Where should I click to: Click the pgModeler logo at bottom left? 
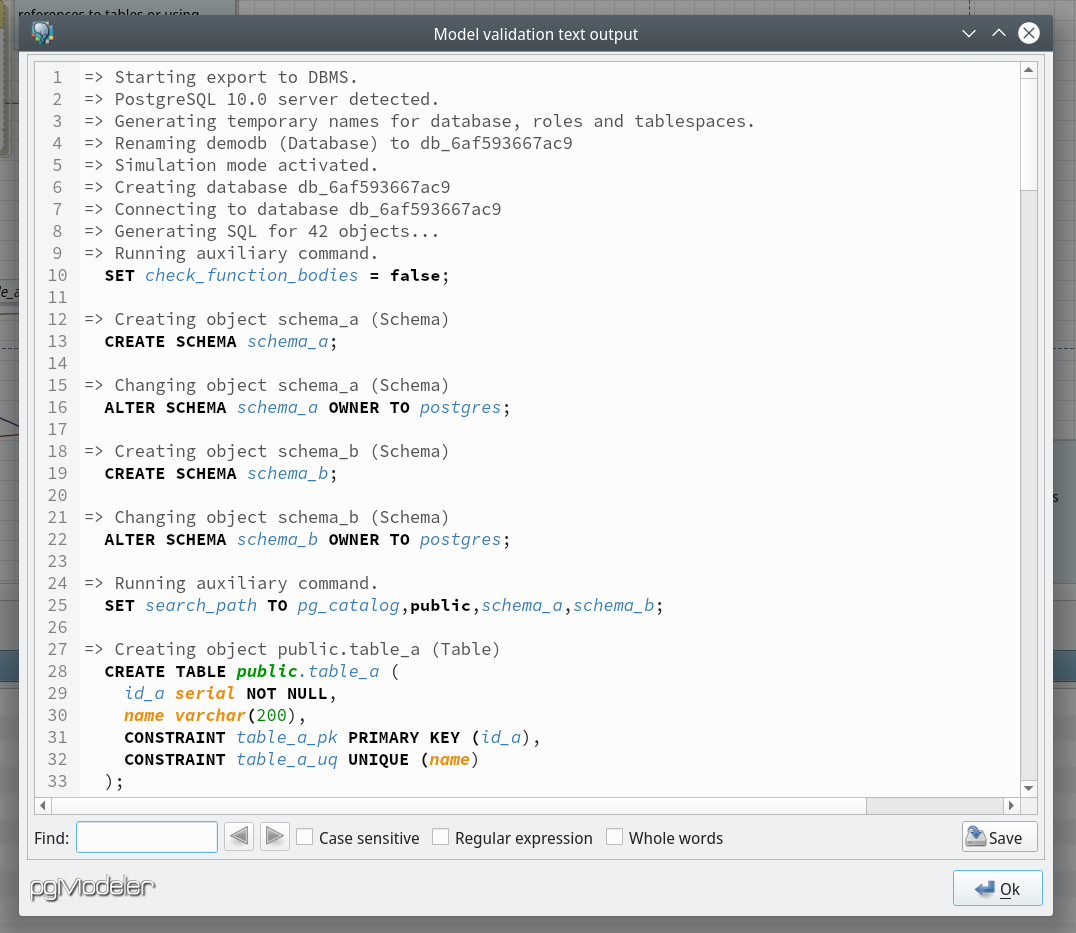pyautogui.click(x=92, y=887)
